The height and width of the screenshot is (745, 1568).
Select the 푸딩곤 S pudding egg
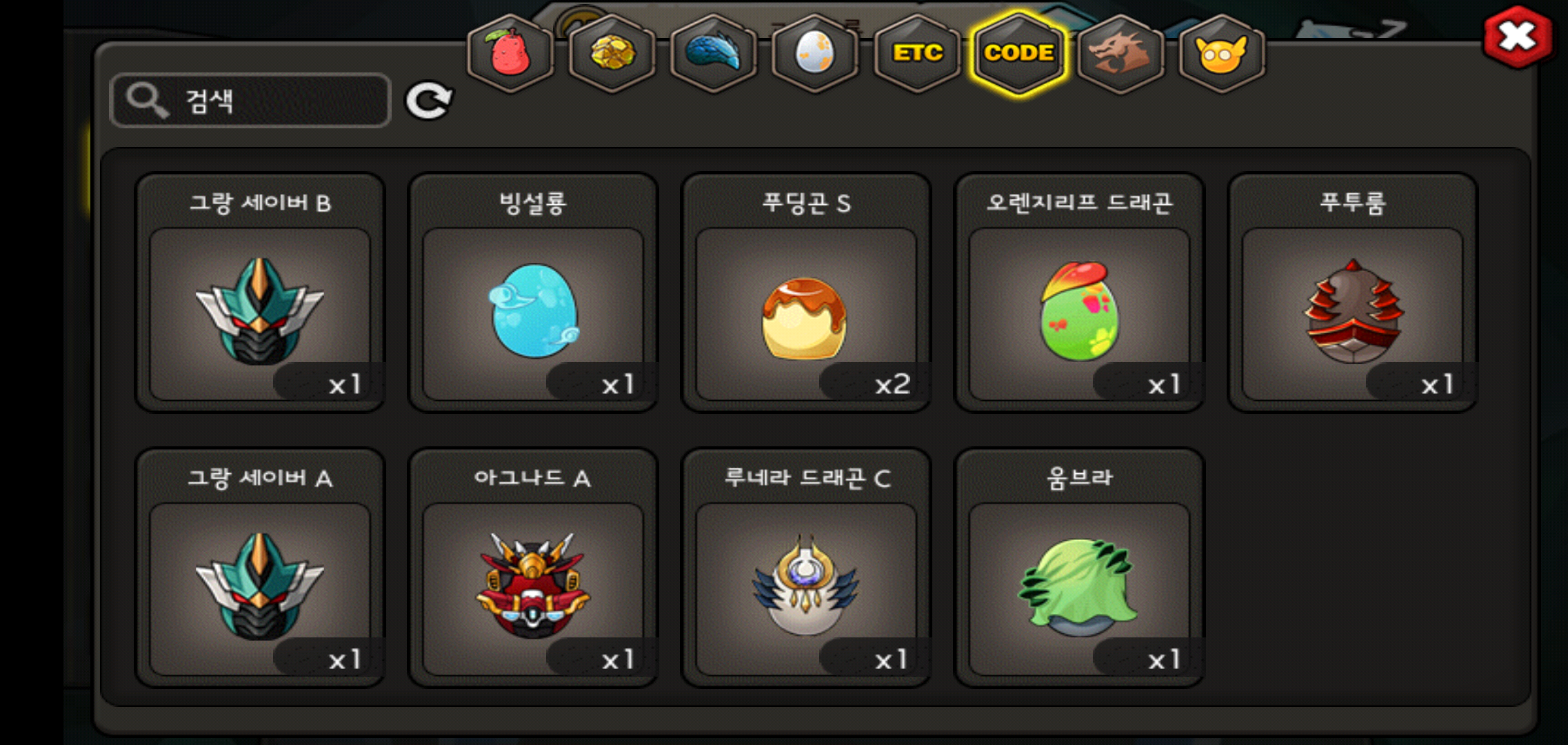point(806,292)
